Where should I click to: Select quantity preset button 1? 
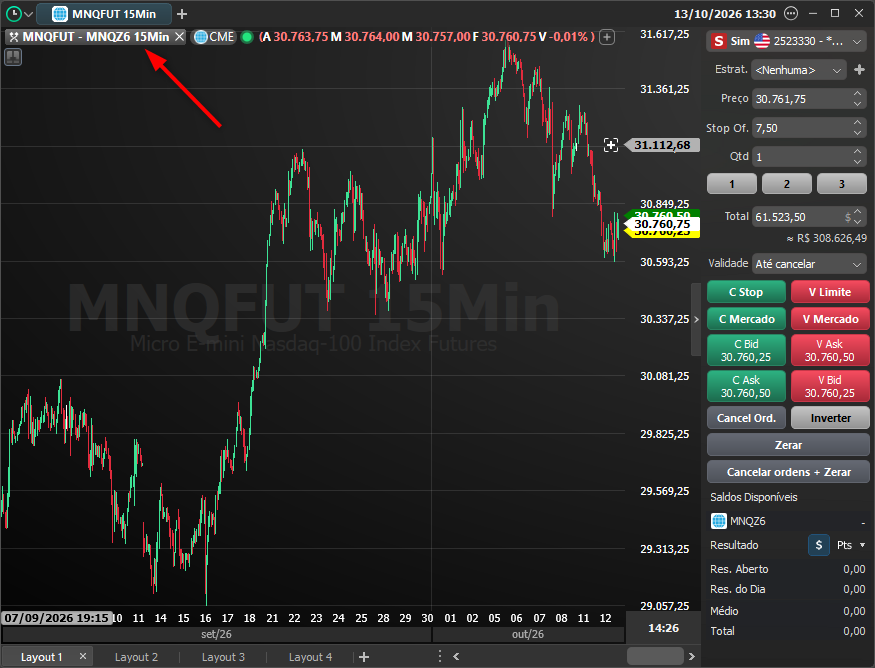732,184
